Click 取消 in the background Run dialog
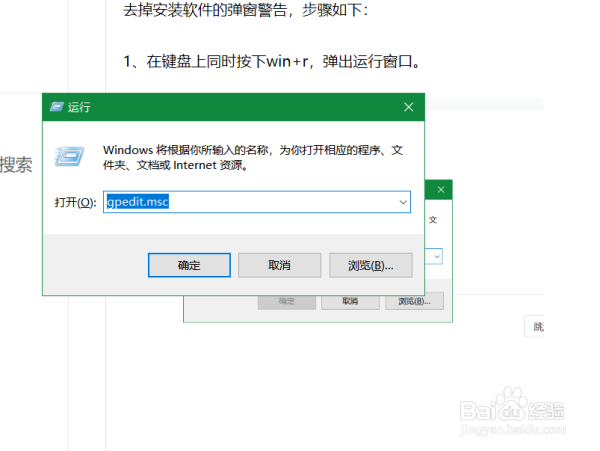 pos(350,301)
